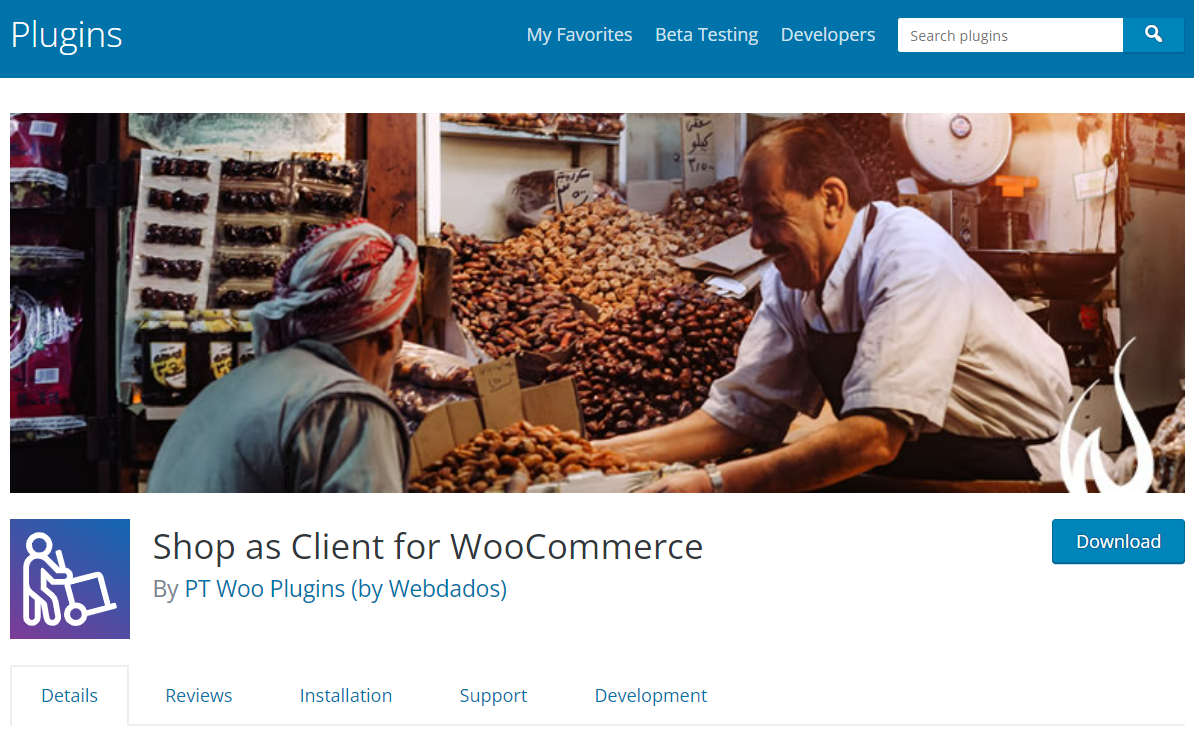The height and width of the screenshot is (730, 1194).
Task: Focus the Search plugins input field
Action: 1010,35
